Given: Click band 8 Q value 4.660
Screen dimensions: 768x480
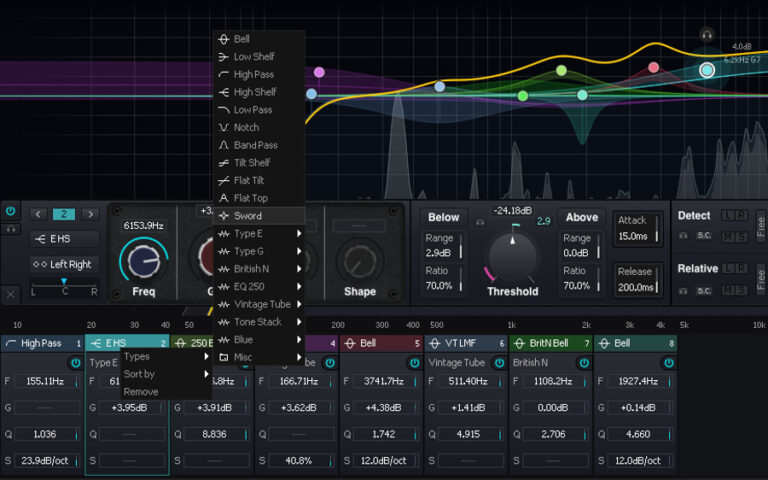Looking at the screenshot, I should click(x=639, y=434).
